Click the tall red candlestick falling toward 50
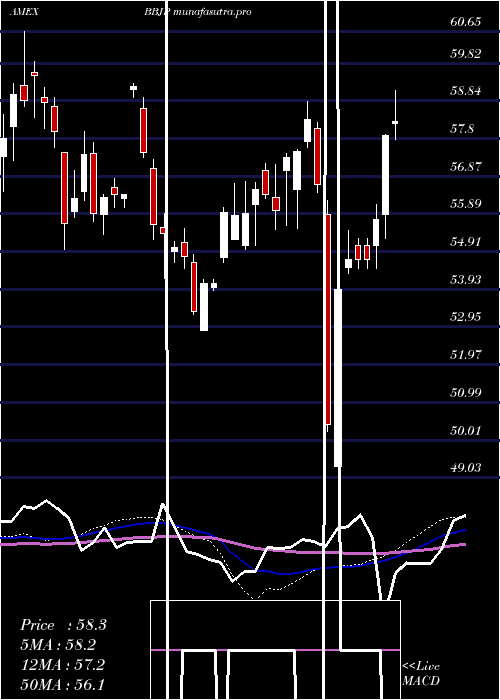This screenshot has height=700, width=500. [328, 319]
